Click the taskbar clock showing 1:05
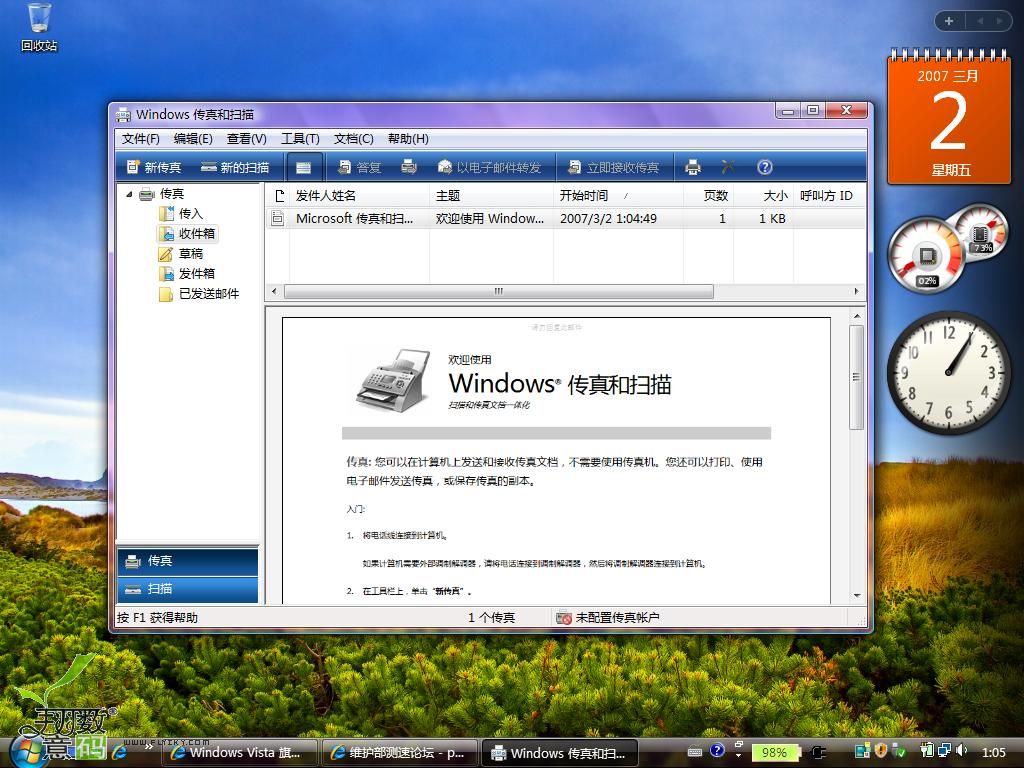Image resolution: width=1024 pixels, height=768 pixels. pos(993,752)
